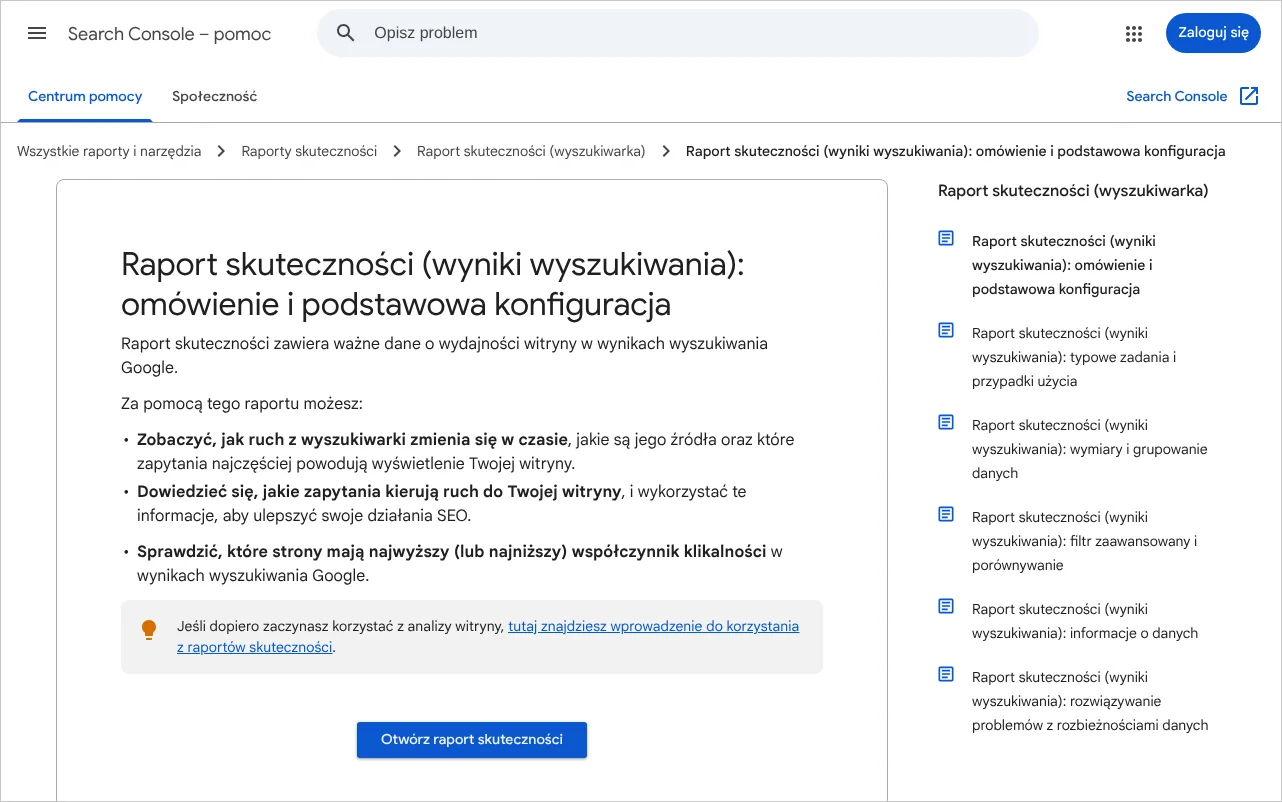
Task: Open the 'Search Console' link at top right
Action: click(x=1177, y=97)
